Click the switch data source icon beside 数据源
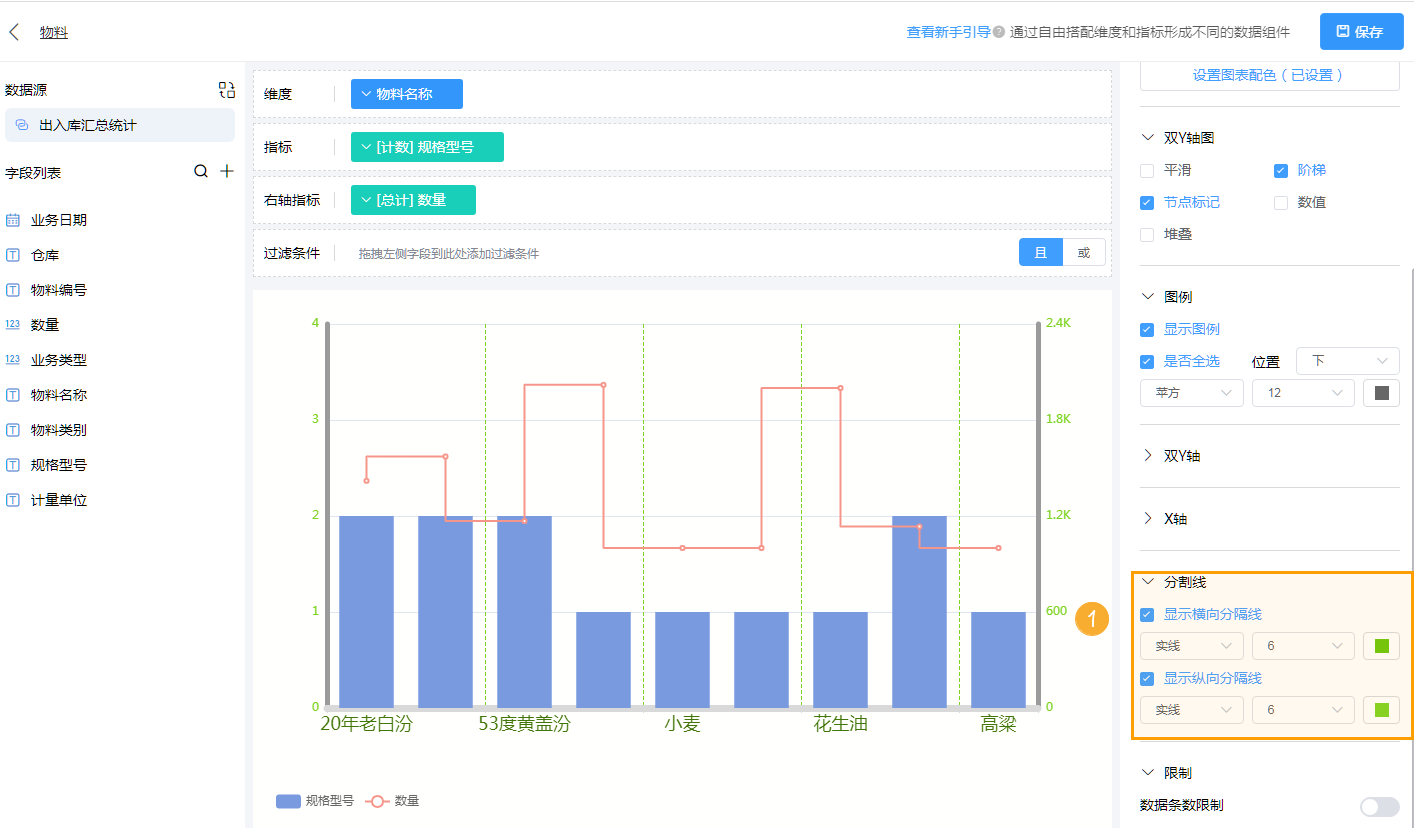Viewport: 1414px width, 828px height. [226, 89]
